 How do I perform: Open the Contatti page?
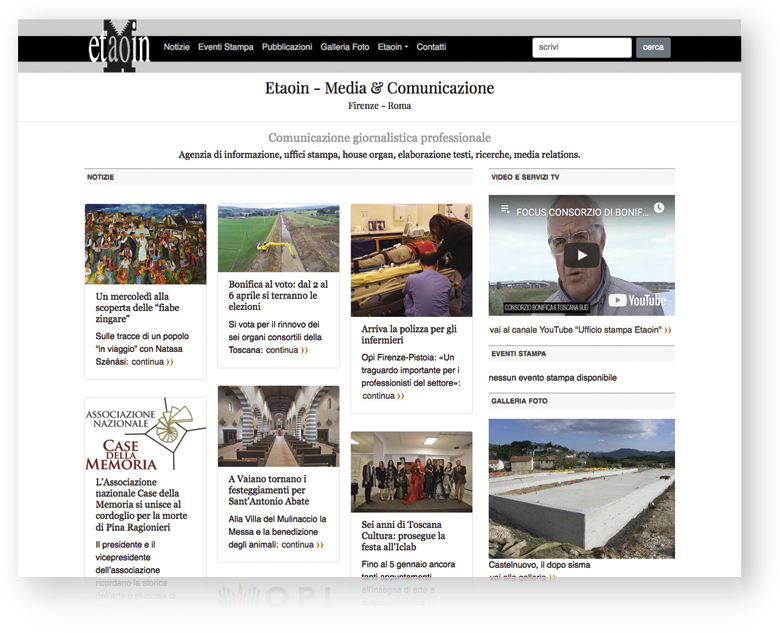(x=431, y=47)
